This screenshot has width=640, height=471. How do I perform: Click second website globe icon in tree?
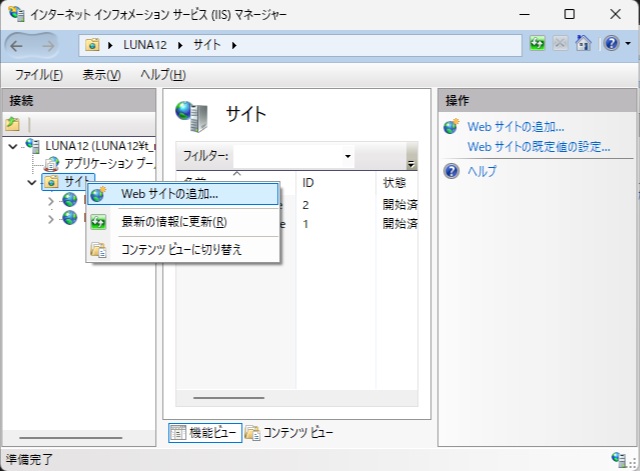tap(70, 218)
